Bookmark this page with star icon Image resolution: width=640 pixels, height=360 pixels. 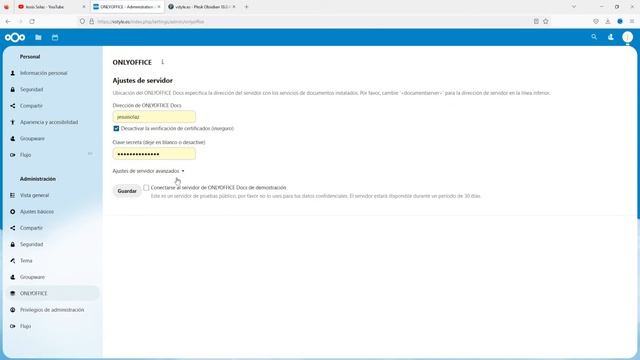(x=546, y=21)
